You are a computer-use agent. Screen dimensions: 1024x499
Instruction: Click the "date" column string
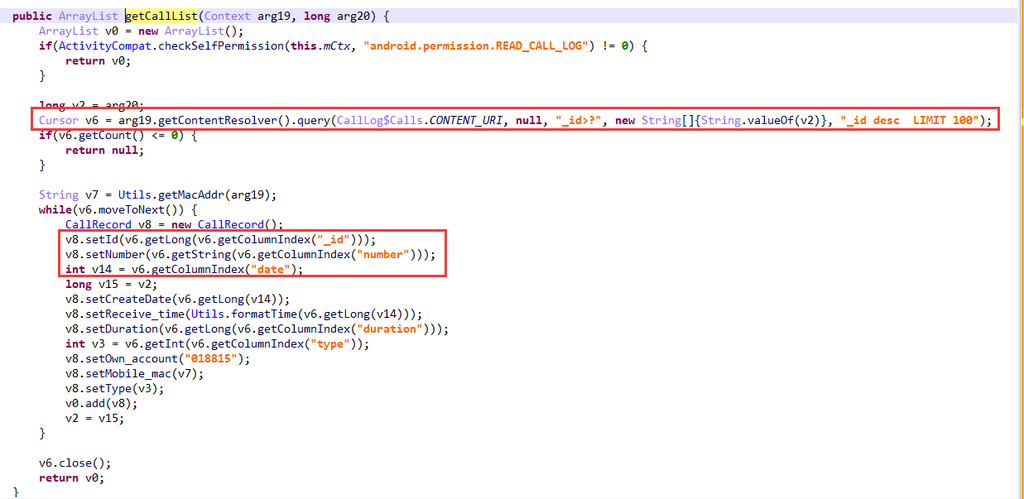pos(274,269)
